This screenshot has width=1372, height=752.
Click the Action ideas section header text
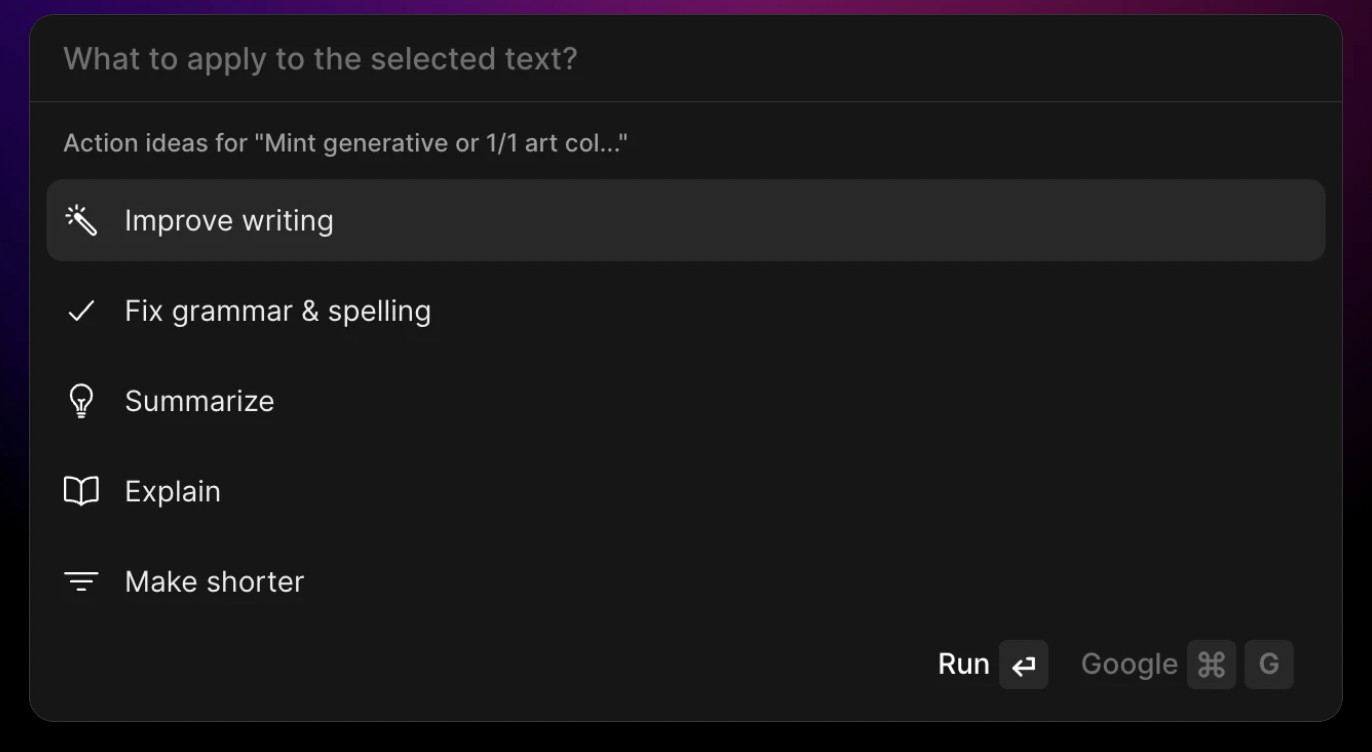pyautogui.click(x=346, y=143)
